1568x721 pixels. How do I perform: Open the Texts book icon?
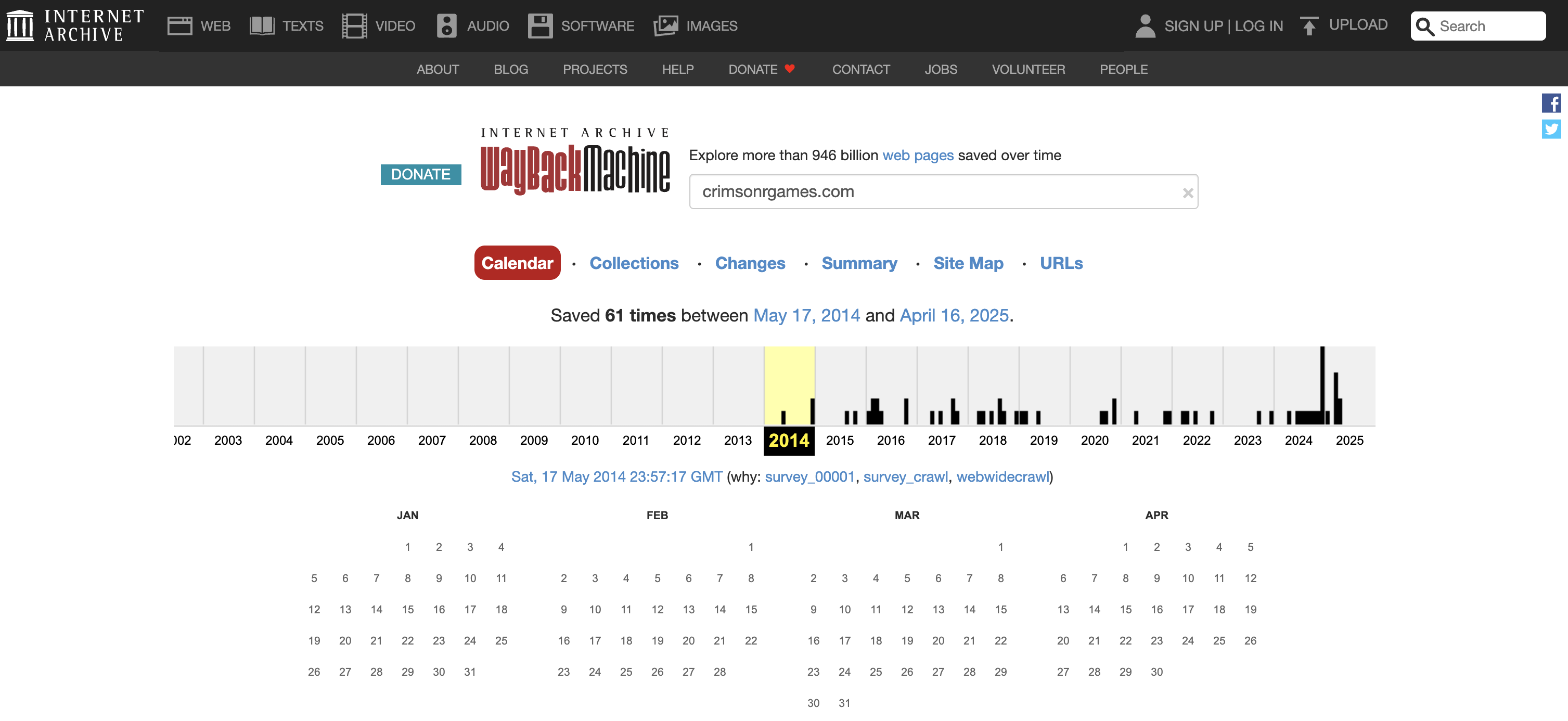click(x=262, y=25)
